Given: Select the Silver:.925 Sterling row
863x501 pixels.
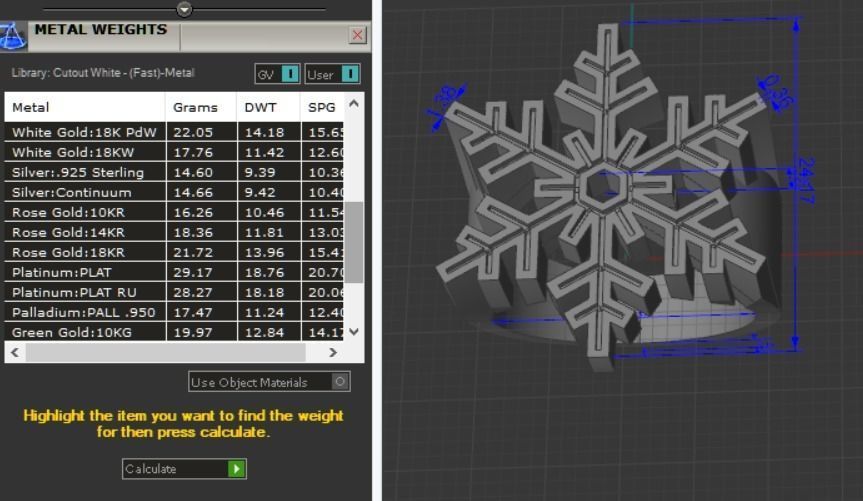Looking at the screenshot, I should point(174,172).
